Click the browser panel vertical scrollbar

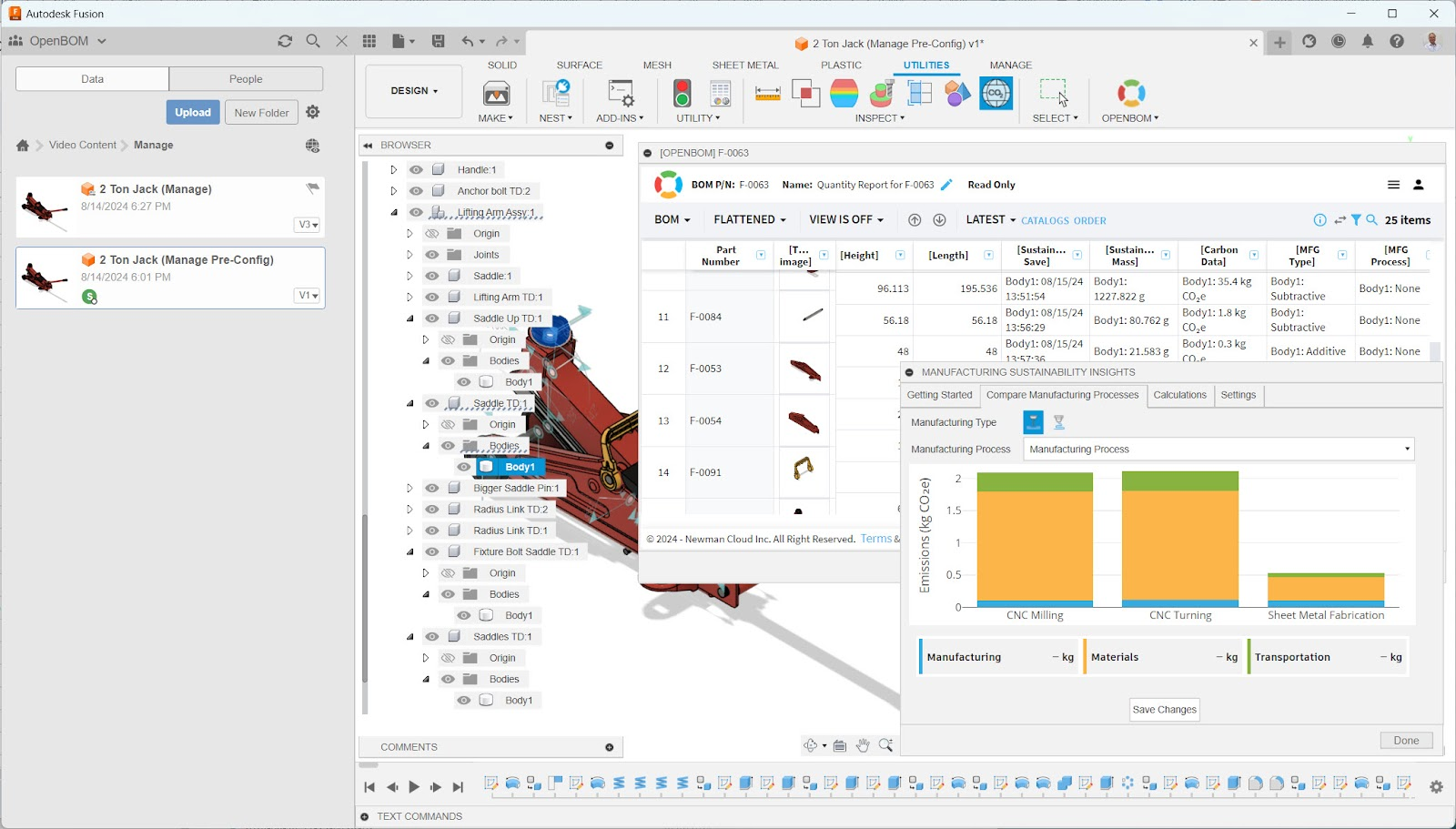(x=365, y=598)
